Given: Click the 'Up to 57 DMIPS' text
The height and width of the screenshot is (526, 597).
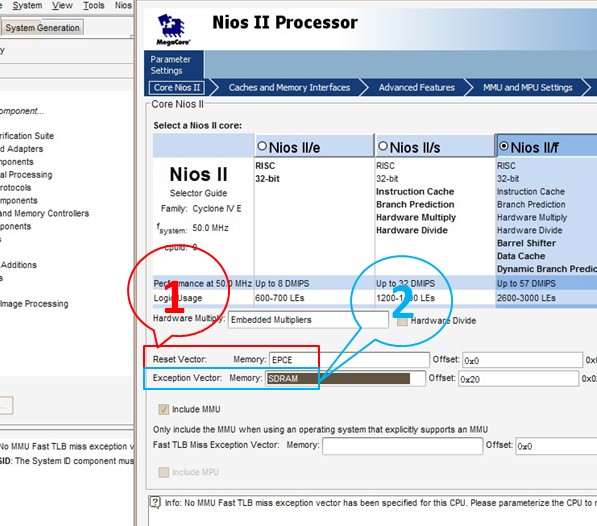Looking at the screenshot, I should [526, 284].
